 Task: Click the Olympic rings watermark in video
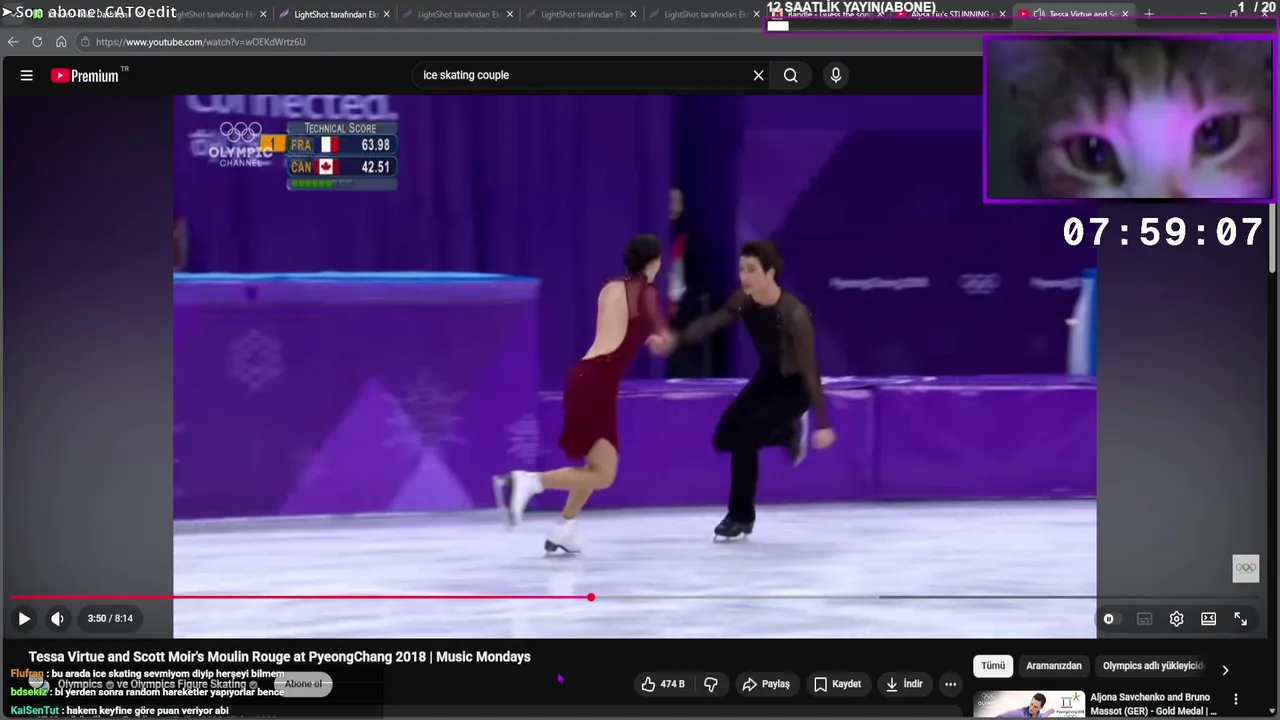(x=1245, y=568)
